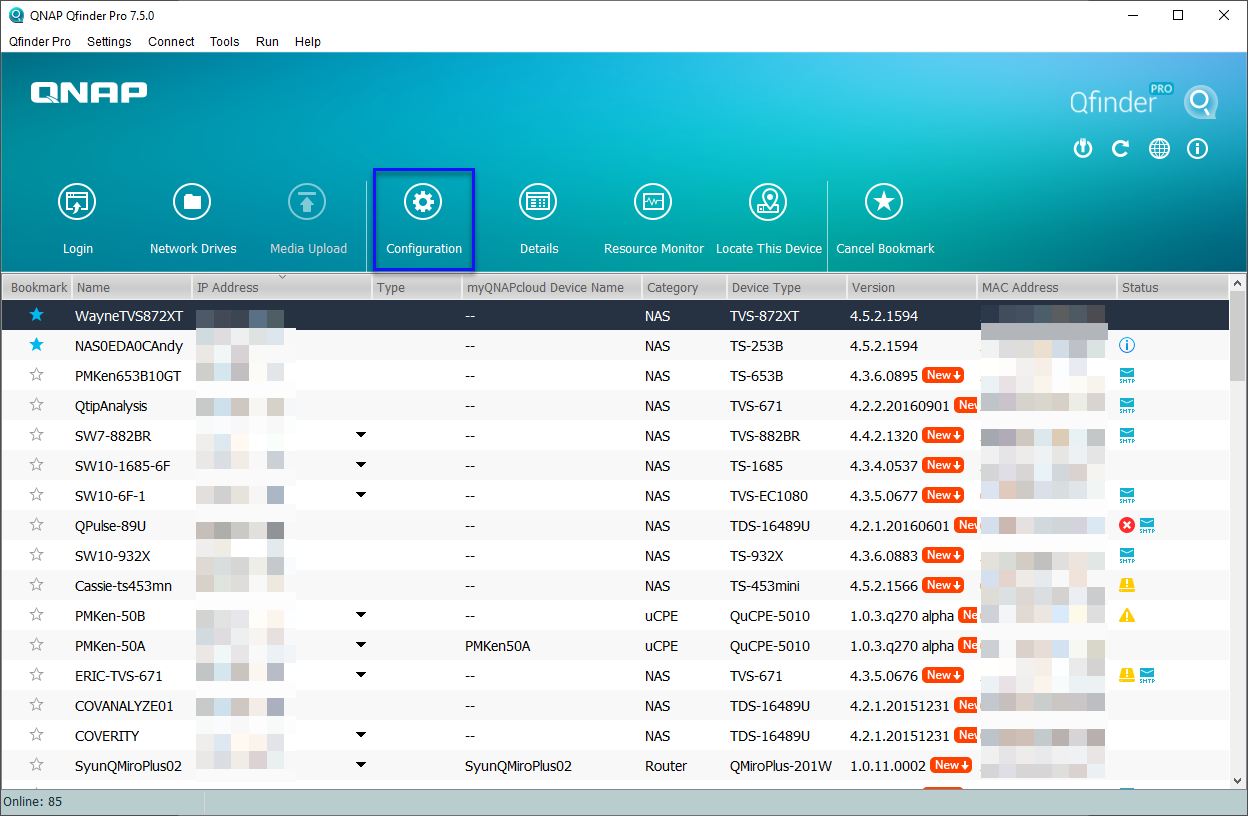Select the COVANALYZE01 row name

click(x=124, y=706)
